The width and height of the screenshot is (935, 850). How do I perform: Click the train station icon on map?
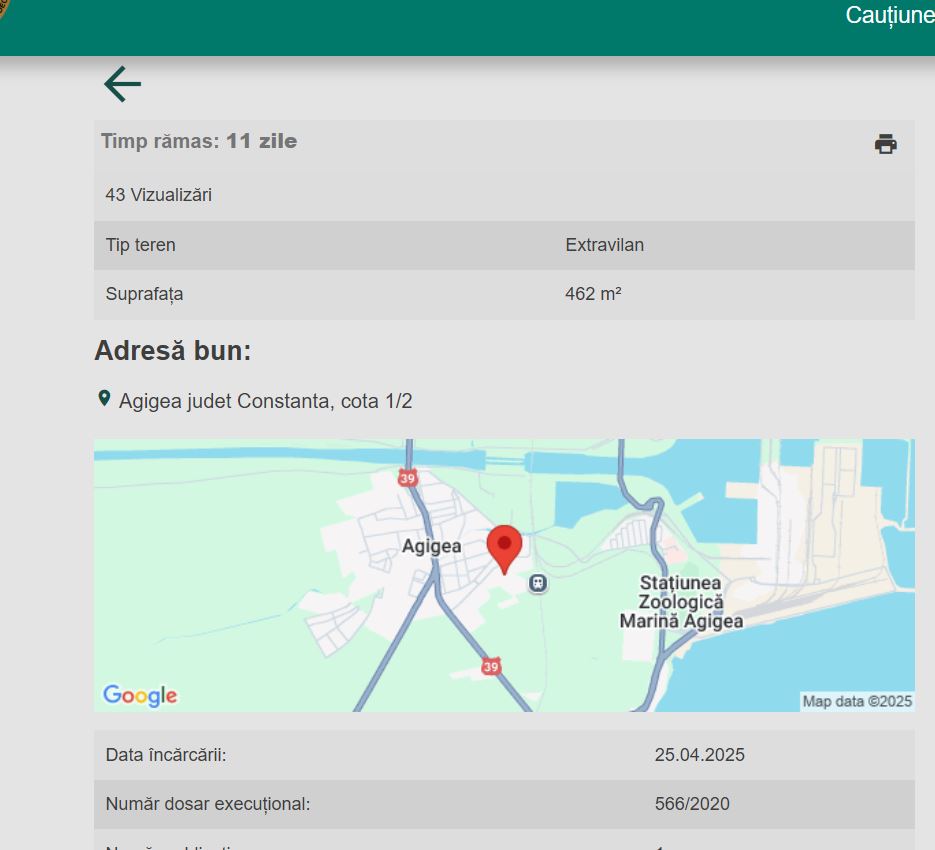click(538, 582)
